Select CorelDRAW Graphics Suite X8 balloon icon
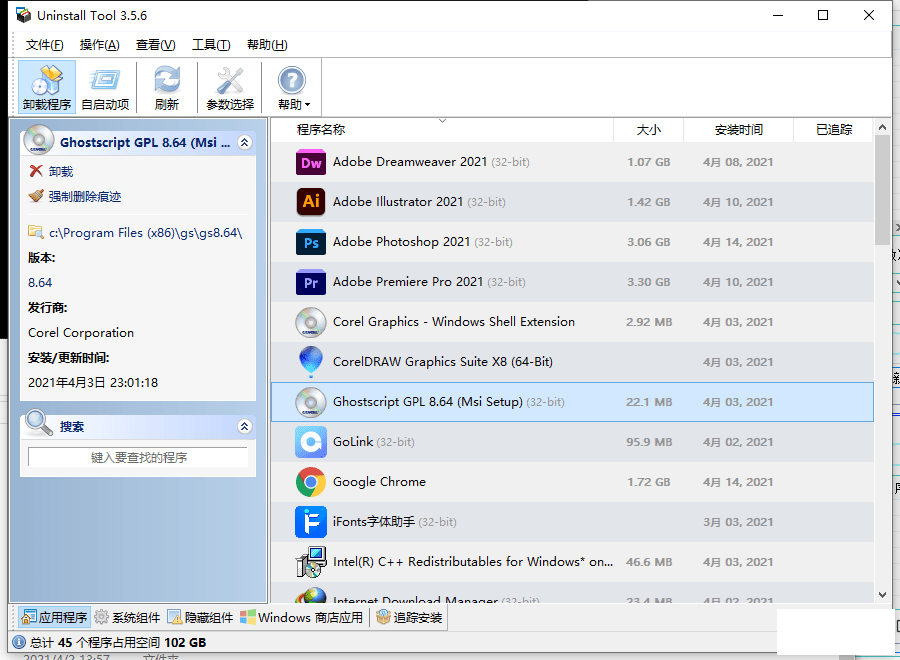The image size is (900, 660). click(x=311, y=362)
